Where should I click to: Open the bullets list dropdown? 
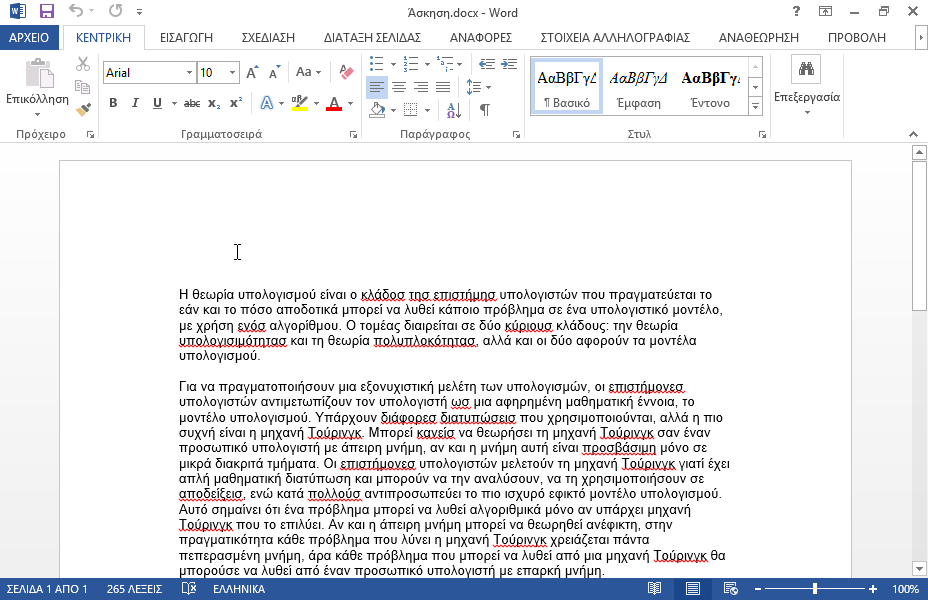[x=393, y=64]
